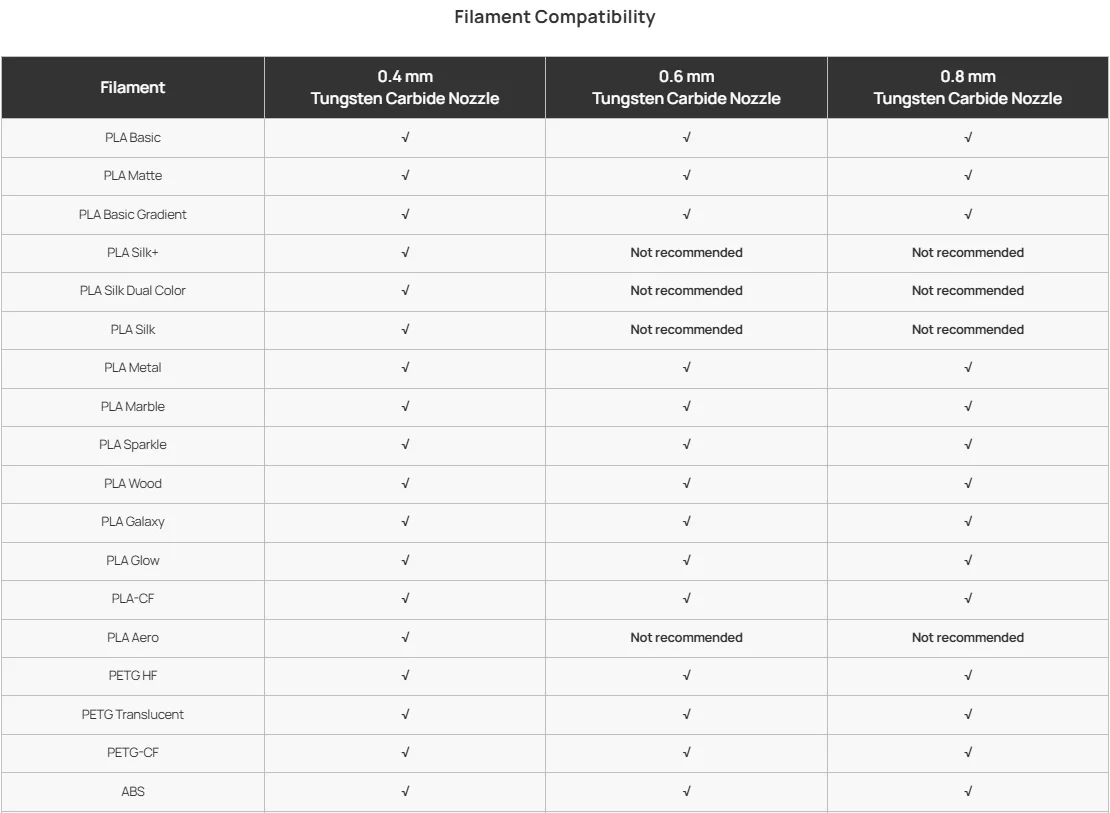Click Not recommended for PLA Silk+ 0.6 mm
Image resolution: width=1110 pixels, height=813 pixels.
coord(686,253)
